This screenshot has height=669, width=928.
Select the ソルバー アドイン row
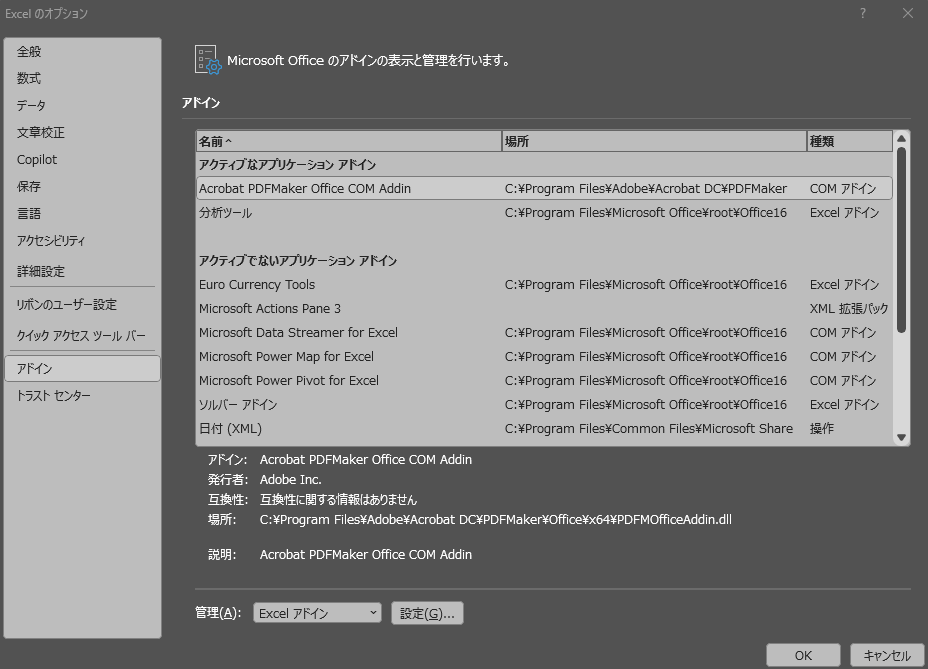[544, 405]
